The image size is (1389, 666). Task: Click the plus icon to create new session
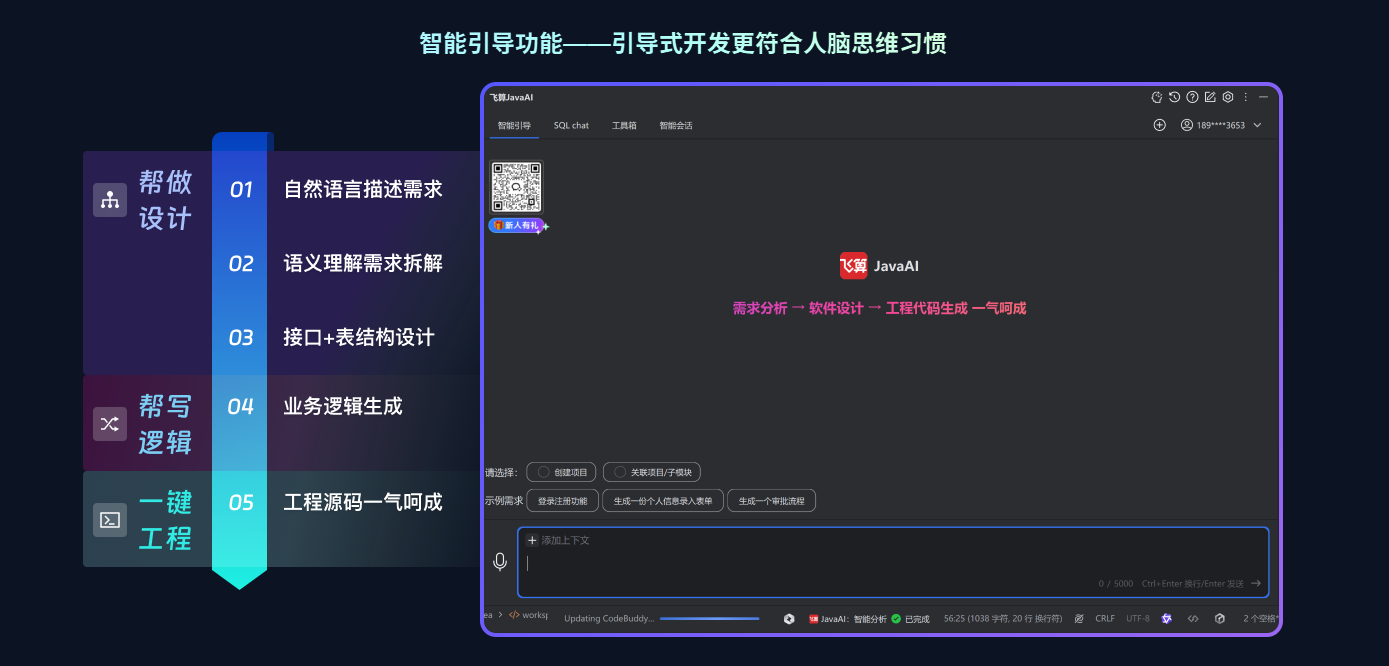click(x=1159, y=124)
